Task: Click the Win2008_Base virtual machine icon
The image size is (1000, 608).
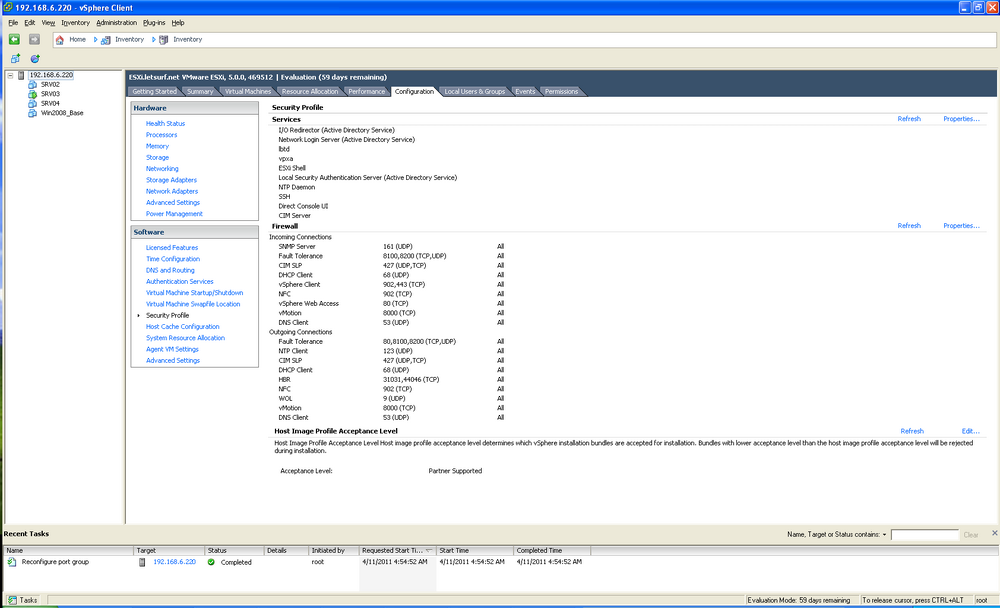Action: pos(33,113)
